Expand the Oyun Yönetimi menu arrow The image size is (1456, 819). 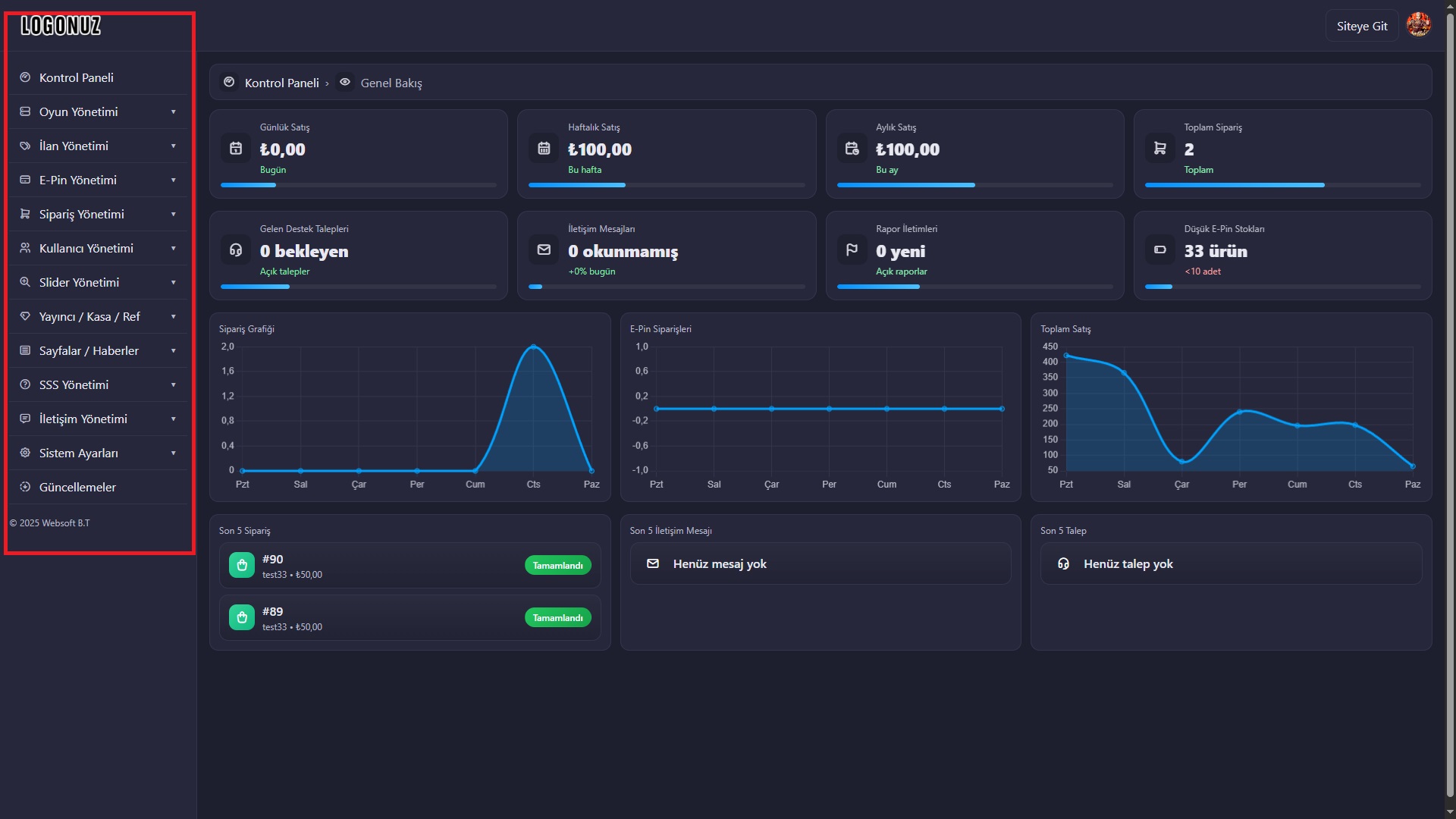point(174,111)
